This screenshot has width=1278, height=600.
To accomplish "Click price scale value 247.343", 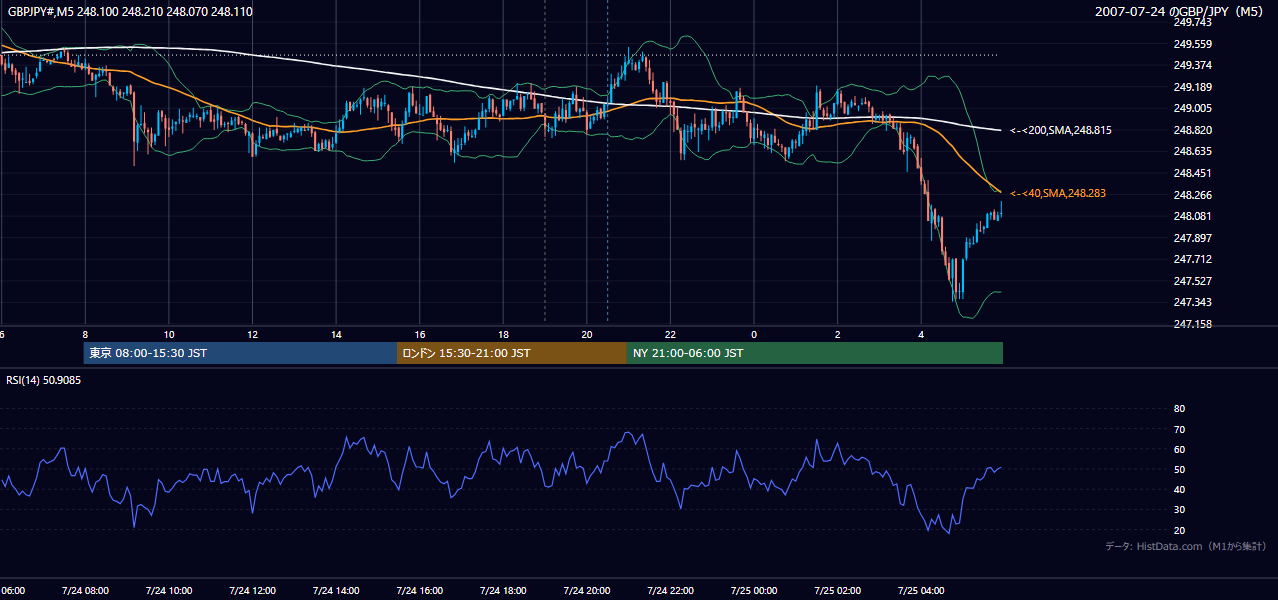I will [1192, 302].
